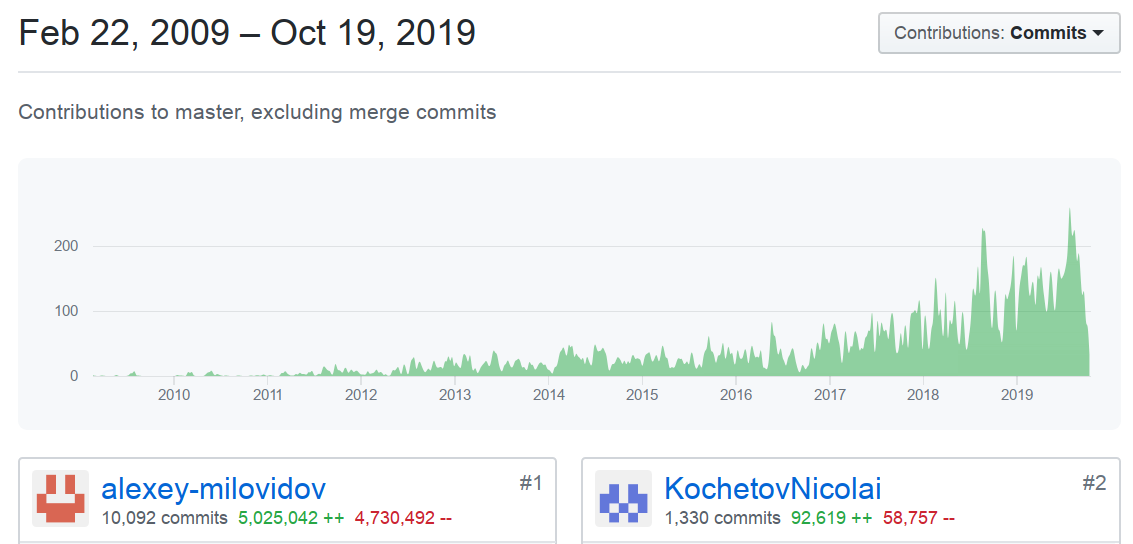Click the 100 y-axis label
The image size is (1133, 544).
tap(65, 311)
